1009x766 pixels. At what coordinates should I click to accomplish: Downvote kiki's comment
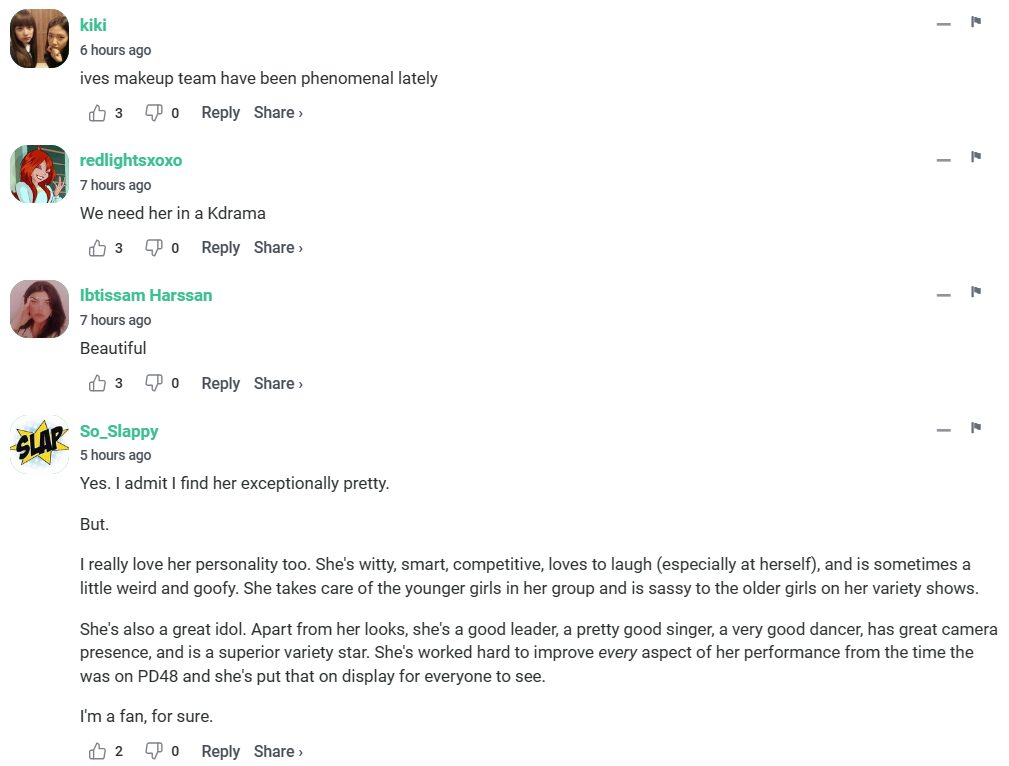(154, 113)
